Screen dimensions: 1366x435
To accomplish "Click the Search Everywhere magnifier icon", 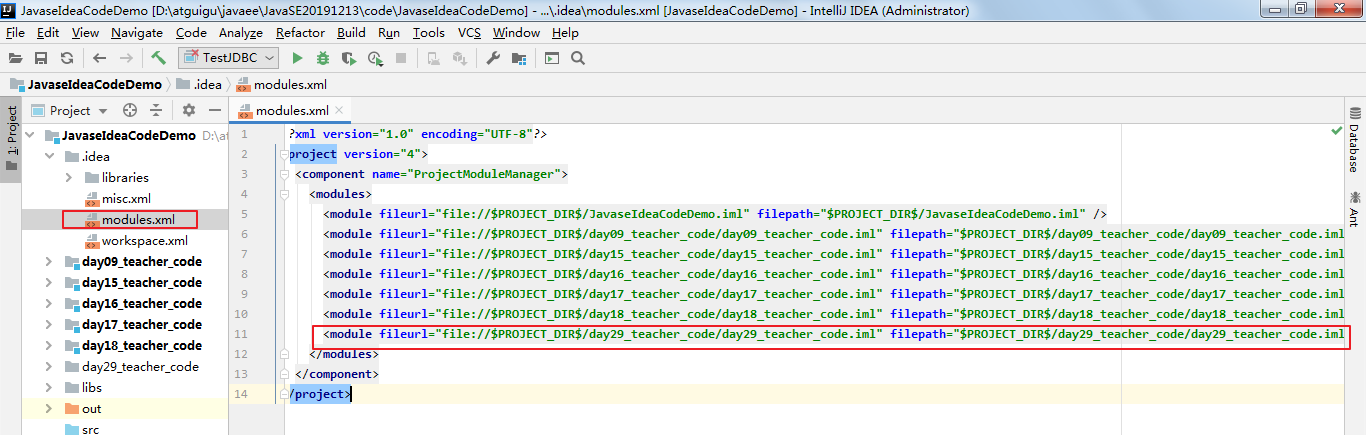I will 577,58.
